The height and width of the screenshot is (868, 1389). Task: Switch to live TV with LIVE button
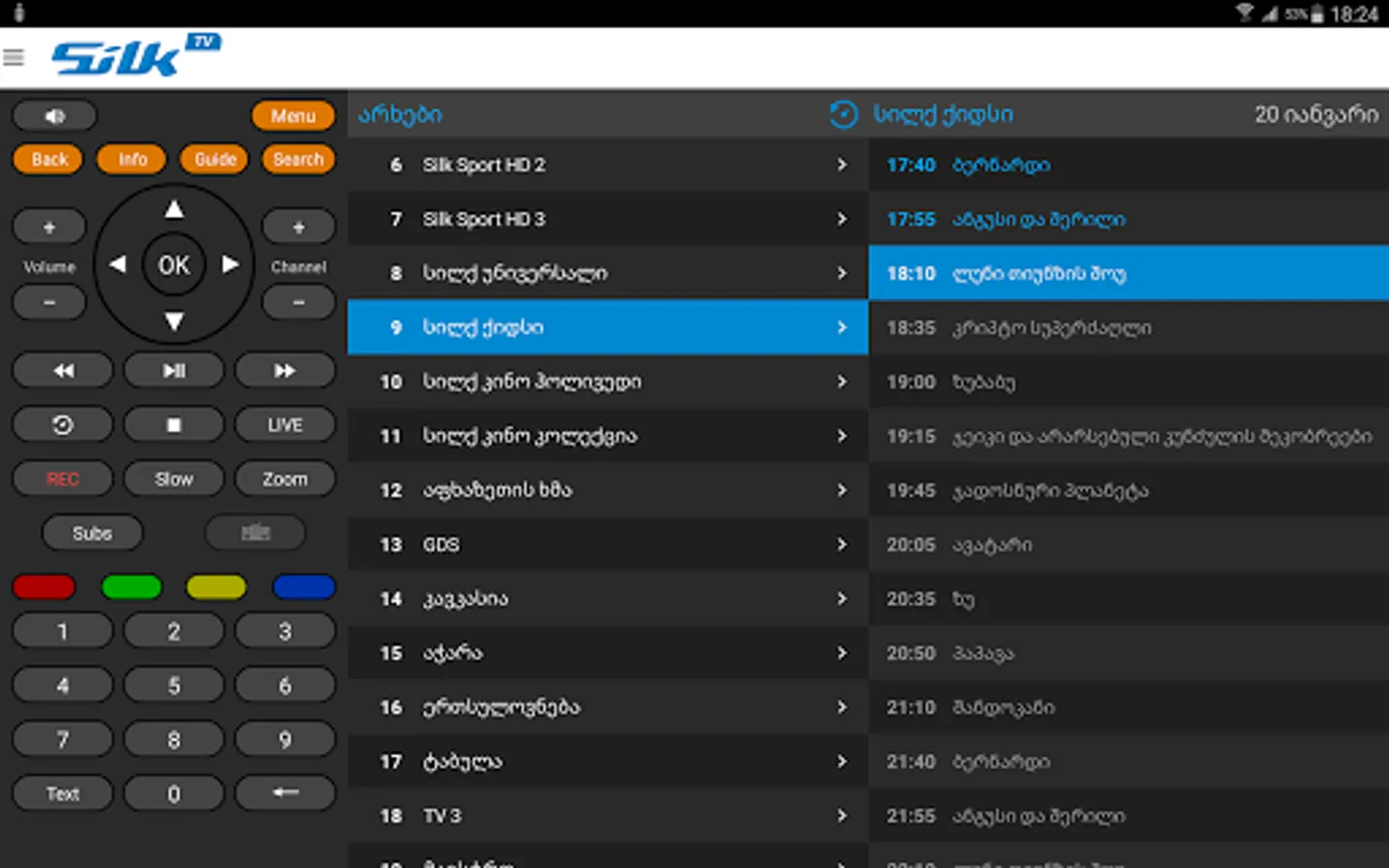pos(285,425)
